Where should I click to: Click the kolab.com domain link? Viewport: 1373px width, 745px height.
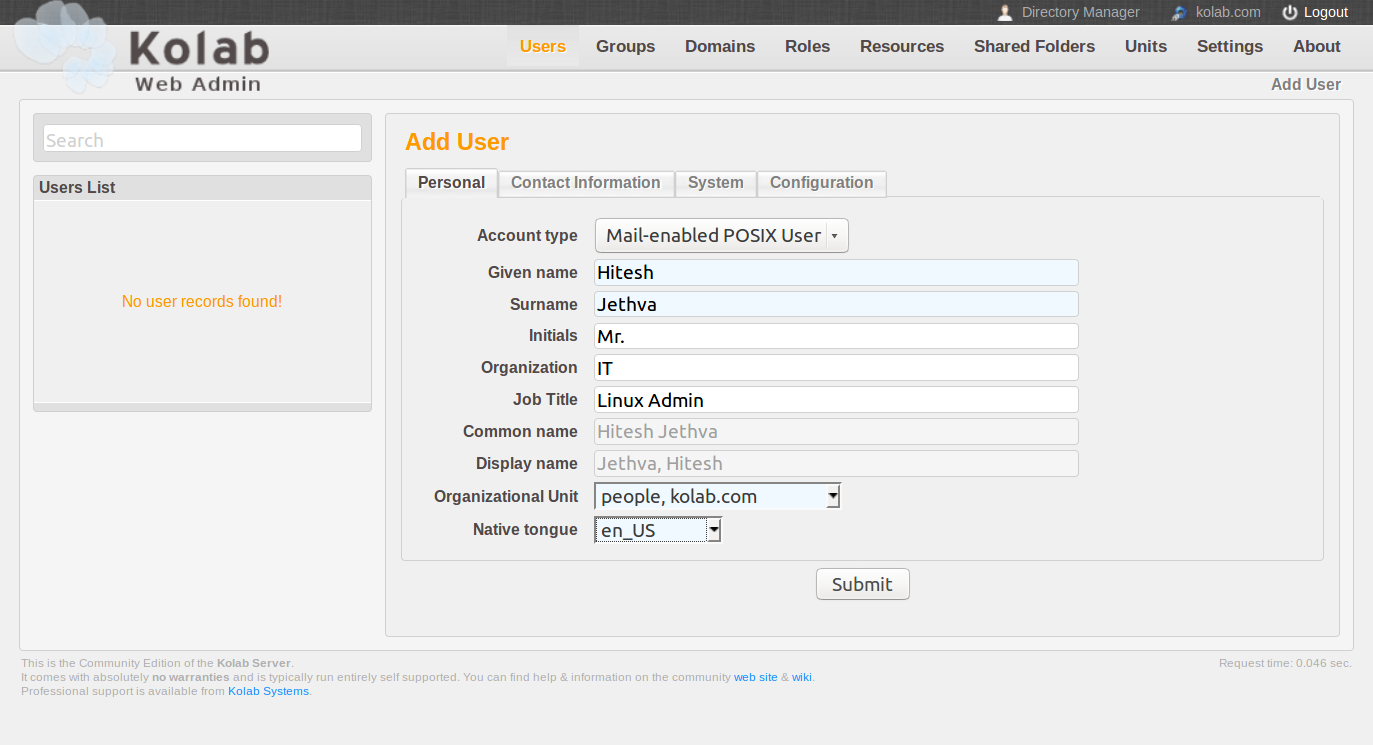(x=1228, y=13)
